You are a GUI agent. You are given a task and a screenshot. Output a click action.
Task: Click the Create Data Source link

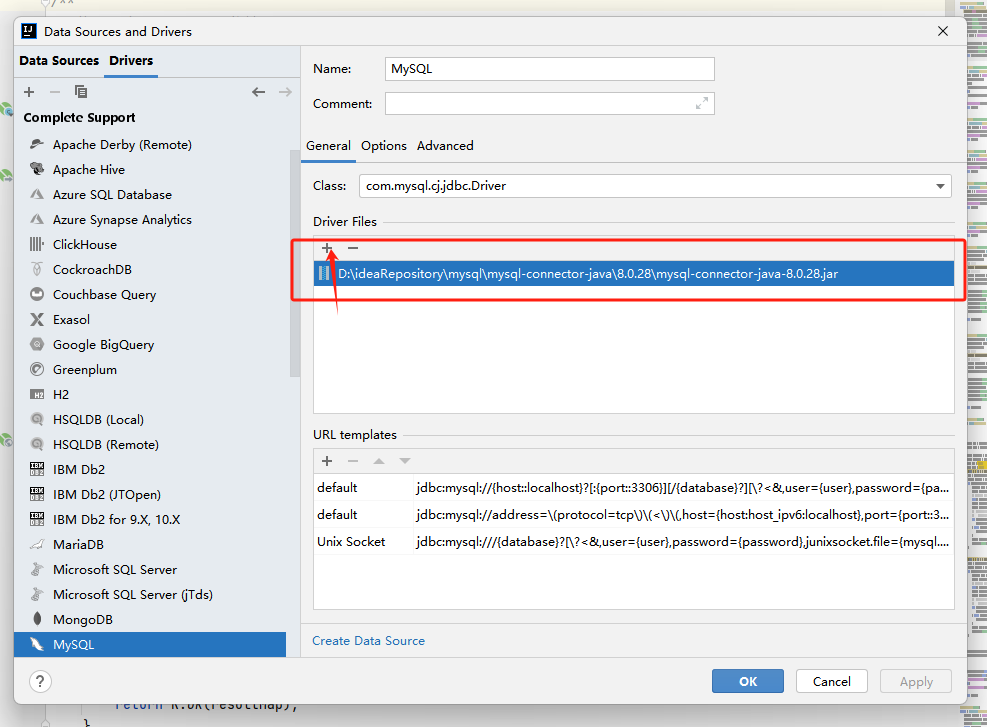(368, 641)
